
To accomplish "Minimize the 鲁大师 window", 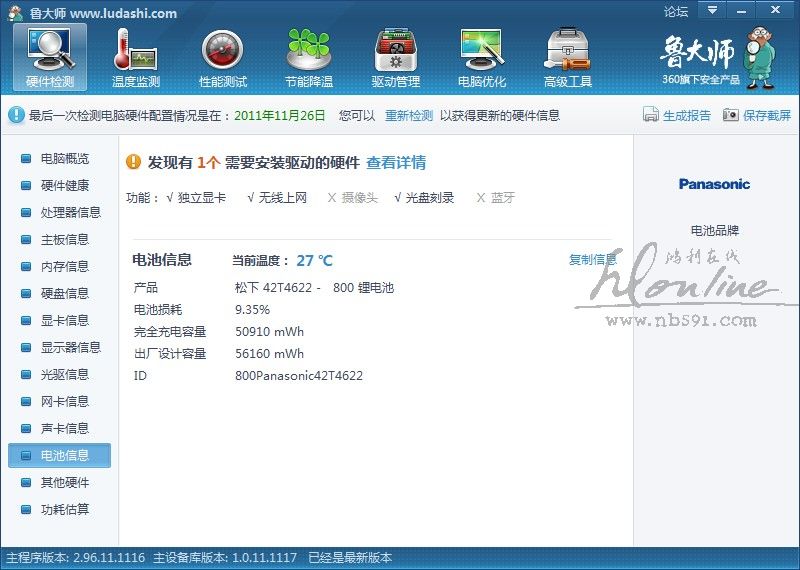I will 741,10.
